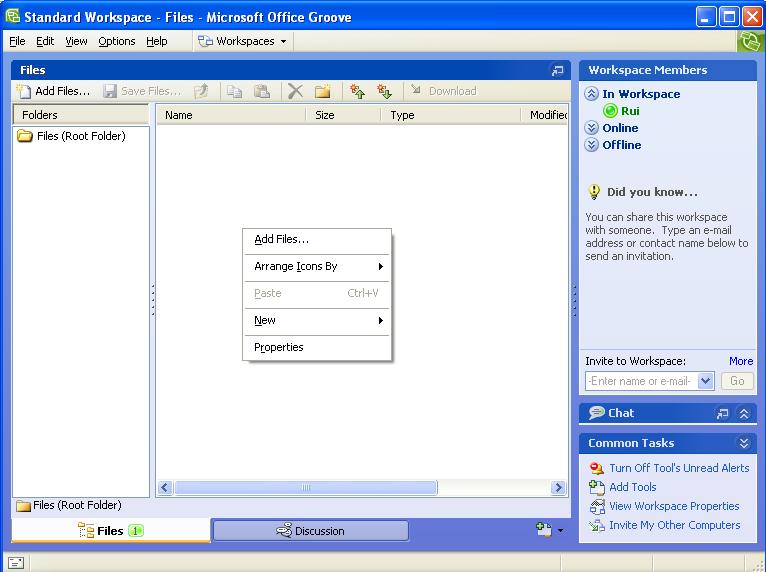Sort files by the Size column header
Viewport: 766px width, 572px height.
click(x=343, y=115)
